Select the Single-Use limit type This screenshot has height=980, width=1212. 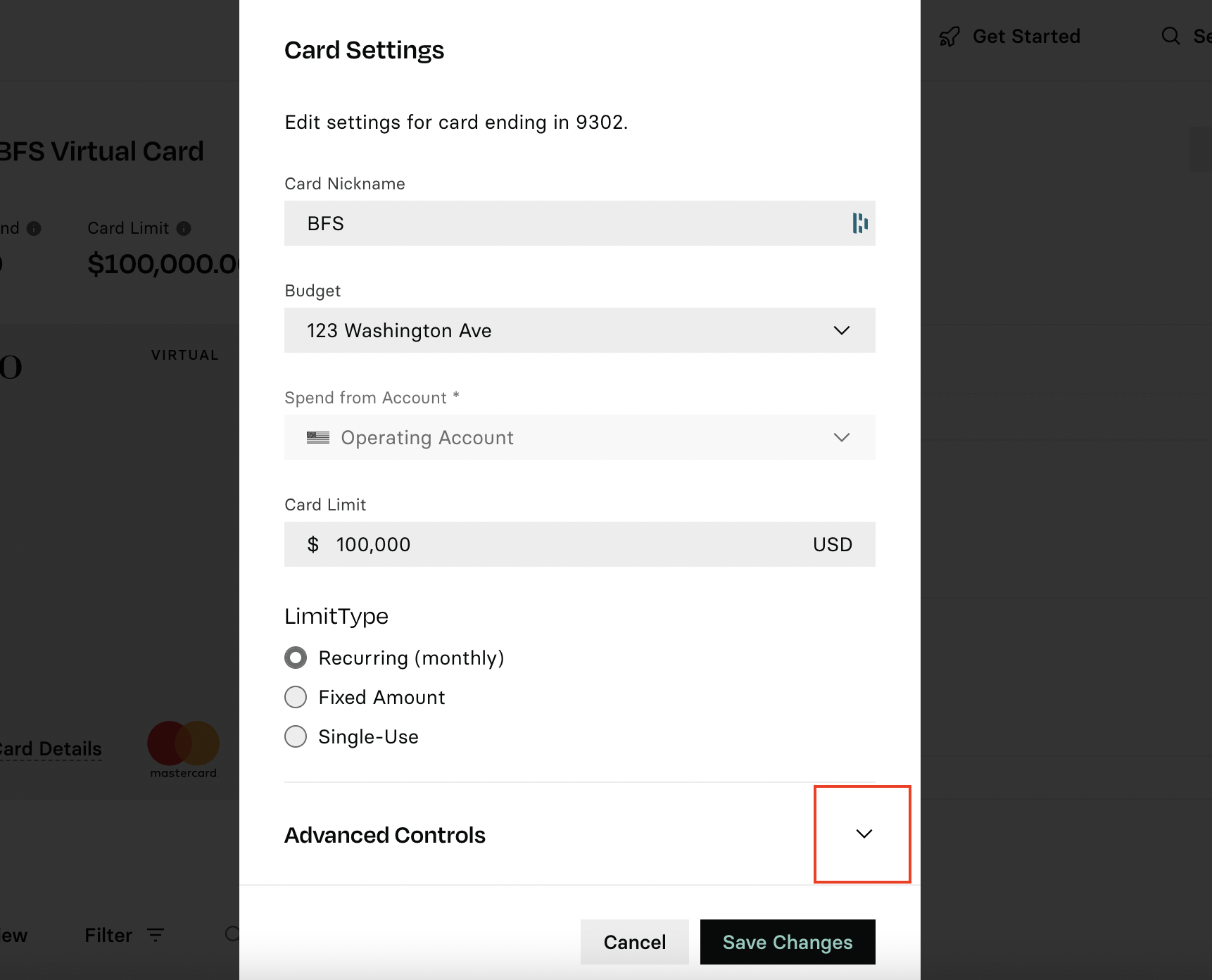point(296,736)
